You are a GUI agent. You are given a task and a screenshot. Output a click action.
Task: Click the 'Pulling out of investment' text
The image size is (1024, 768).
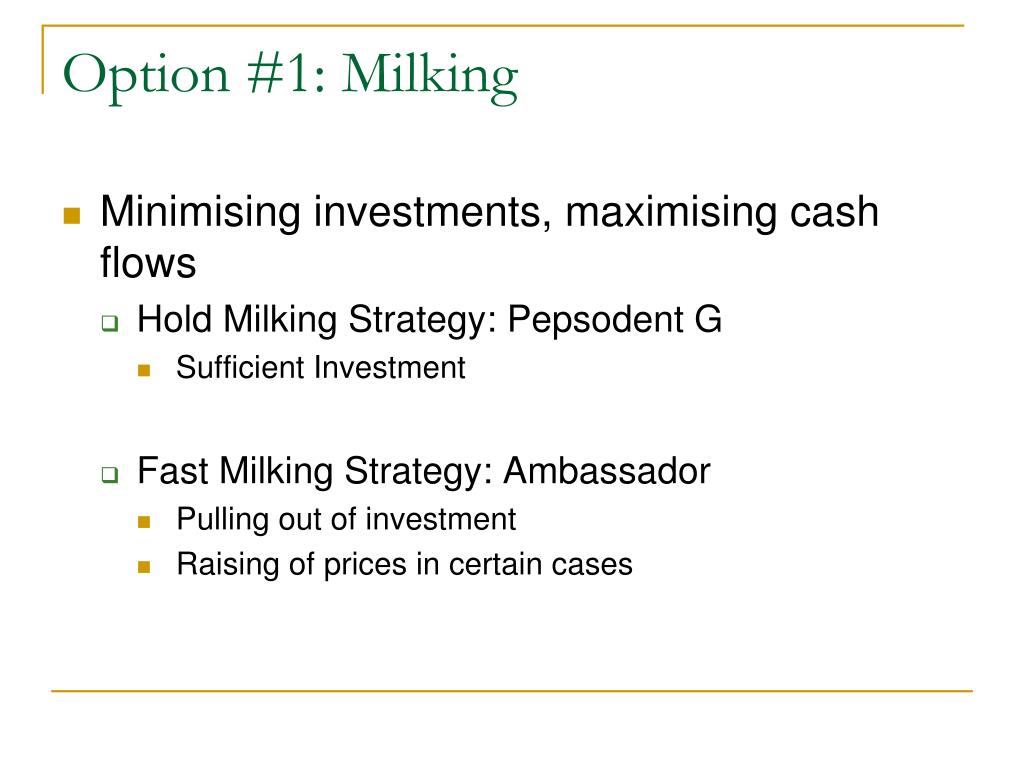(346, 520)
